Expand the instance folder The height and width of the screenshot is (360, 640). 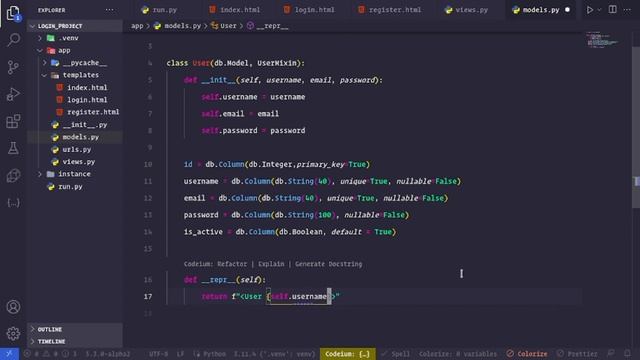(74, 174)
